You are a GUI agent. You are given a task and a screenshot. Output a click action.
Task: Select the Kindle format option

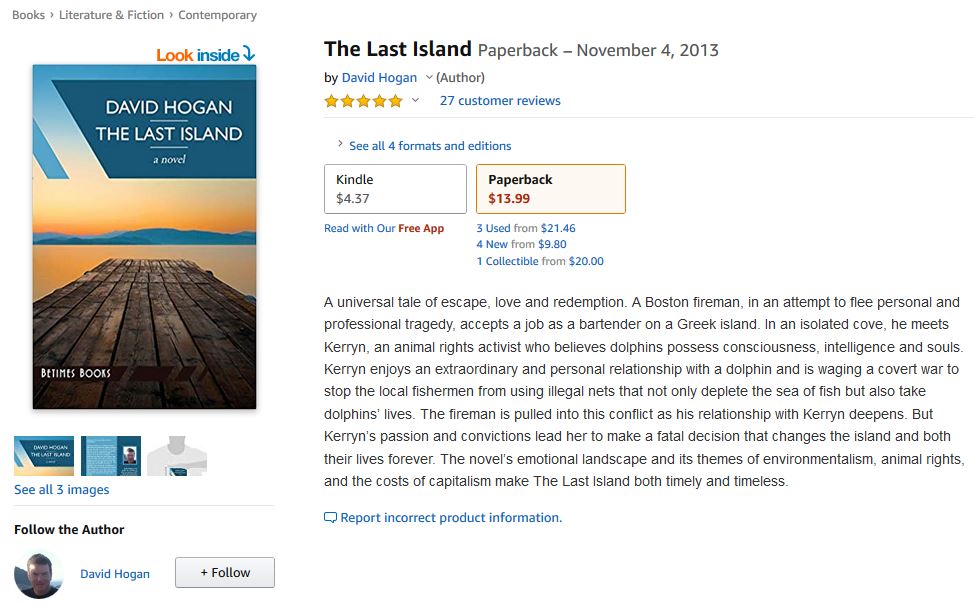click(395, 189)
